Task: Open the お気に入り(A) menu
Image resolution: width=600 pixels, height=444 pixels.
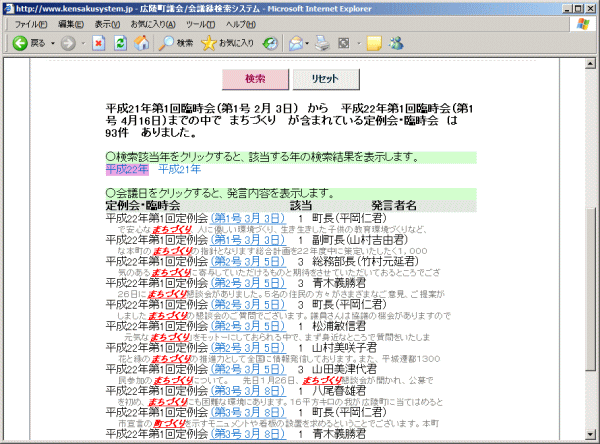Action: pos(153,24)
